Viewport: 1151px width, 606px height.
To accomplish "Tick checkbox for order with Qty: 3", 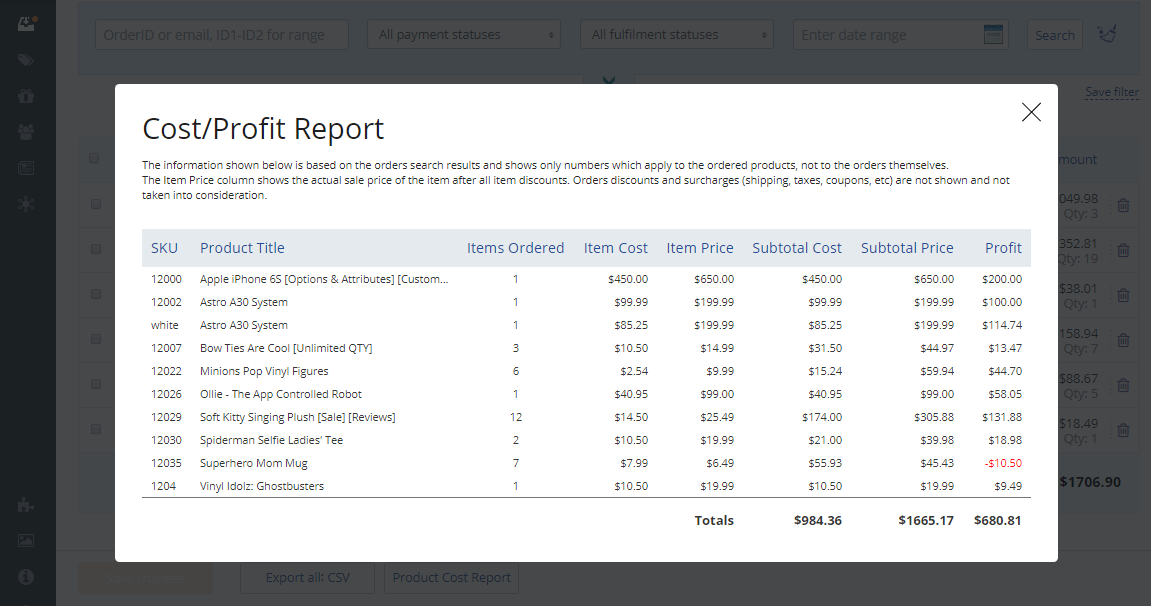I will 96,204.
